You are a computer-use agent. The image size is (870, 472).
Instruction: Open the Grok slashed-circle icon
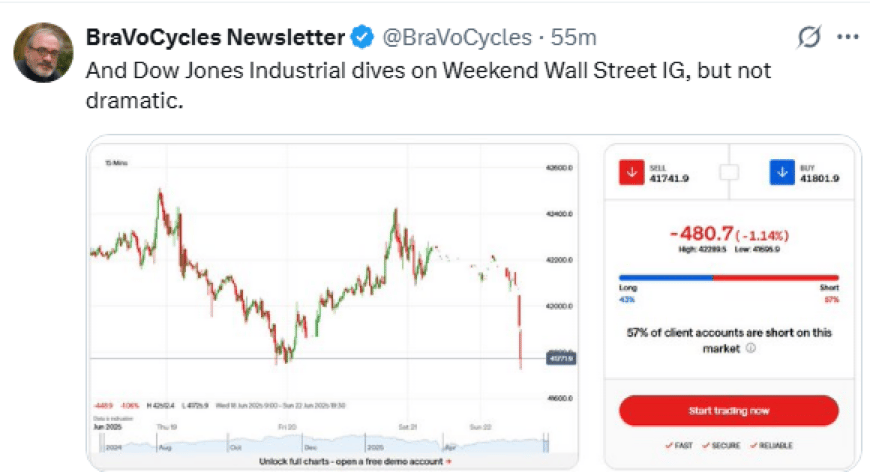pyautogui.click(x=809, y=37)
